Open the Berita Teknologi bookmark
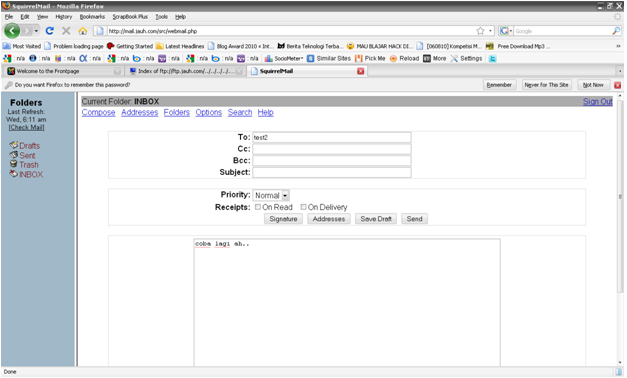Viewport: 627px width, 378px height. pos(310,46)
